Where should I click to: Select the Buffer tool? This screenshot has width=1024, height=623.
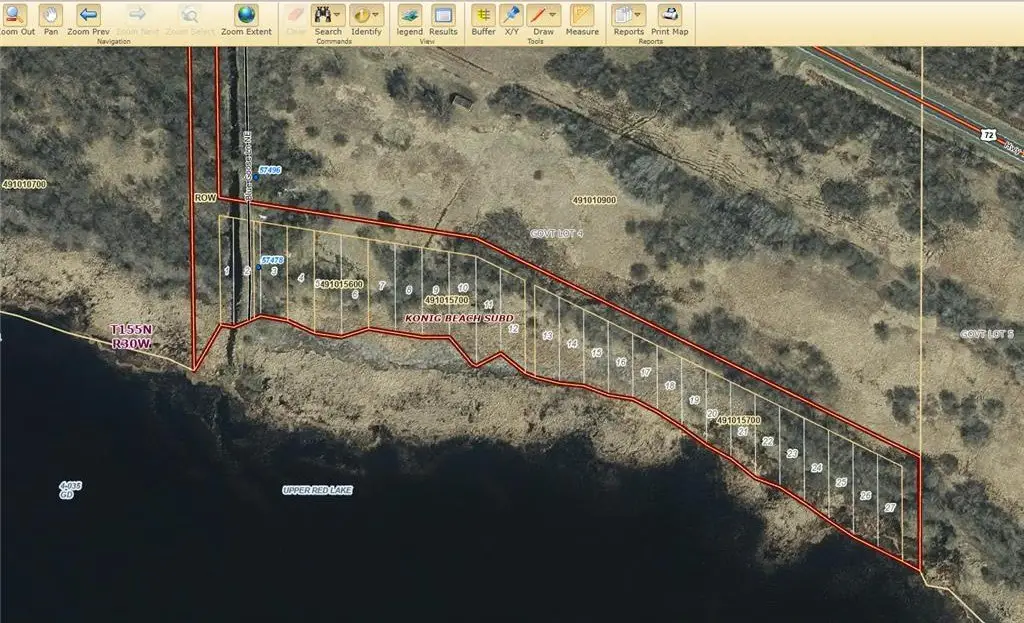[x=483, y=20]
